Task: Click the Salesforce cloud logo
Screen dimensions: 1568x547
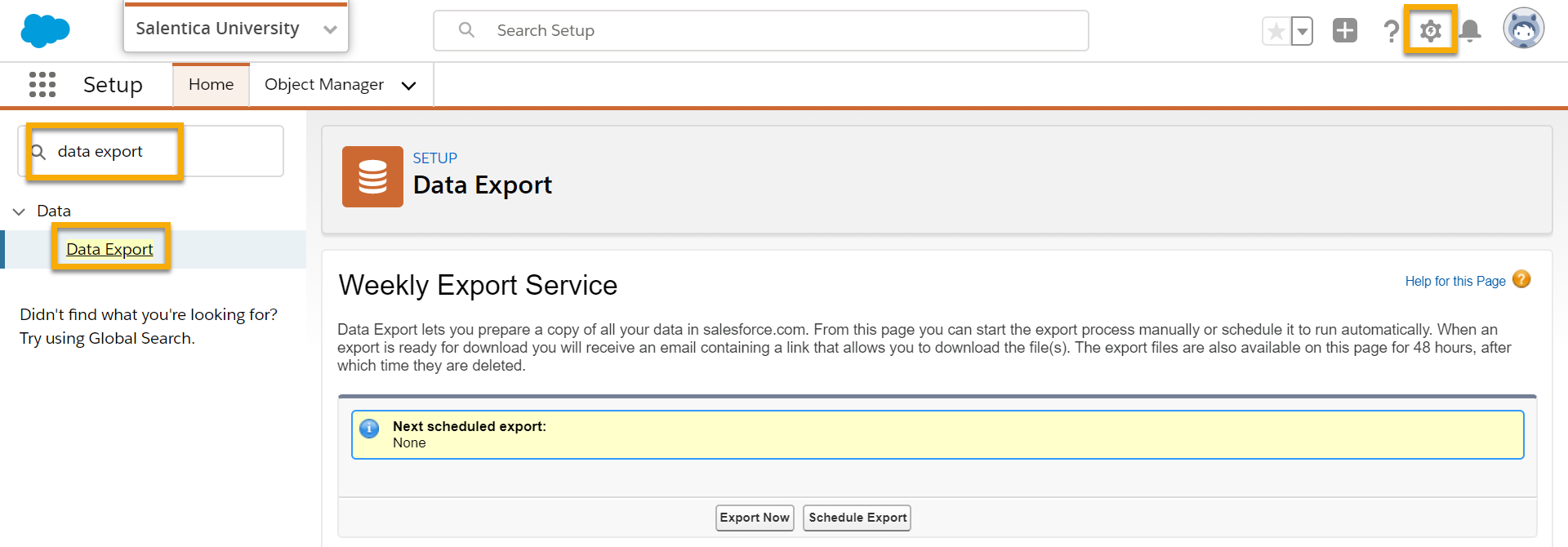Action: click(x=45, y=31)
